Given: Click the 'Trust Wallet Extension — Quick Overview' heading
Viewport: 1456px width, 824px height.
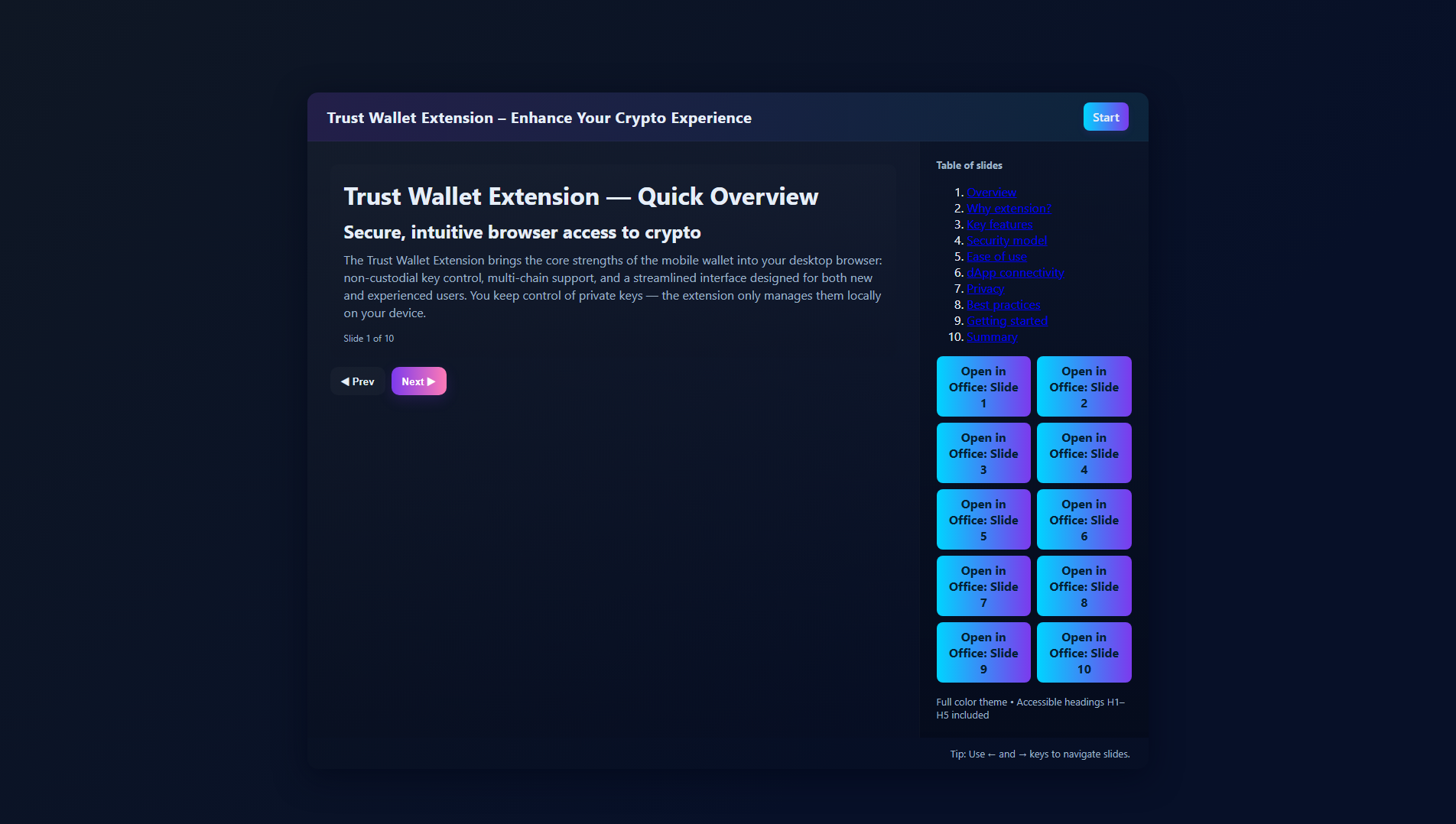Looking at the screenshot, I should (x=580, y=196).
